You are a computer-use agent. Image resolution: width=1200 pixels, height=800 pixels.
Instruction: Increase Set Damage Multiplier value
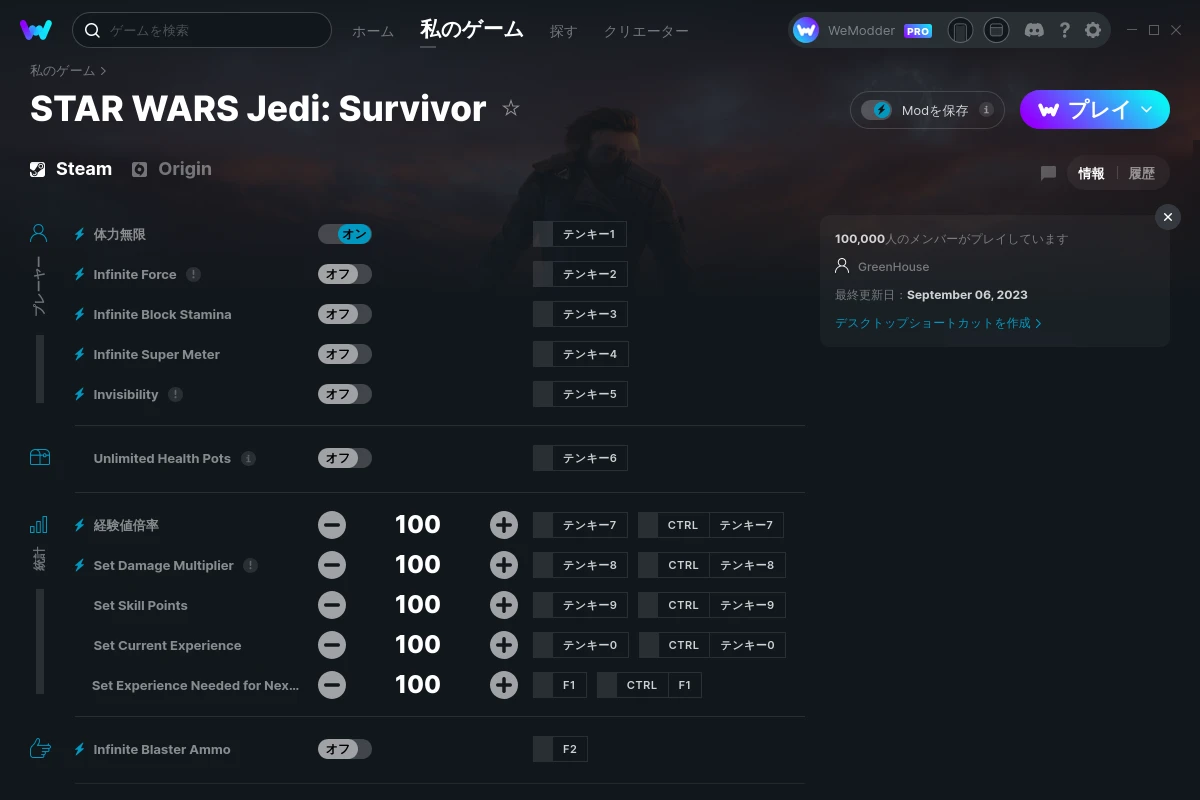(504, 565)
